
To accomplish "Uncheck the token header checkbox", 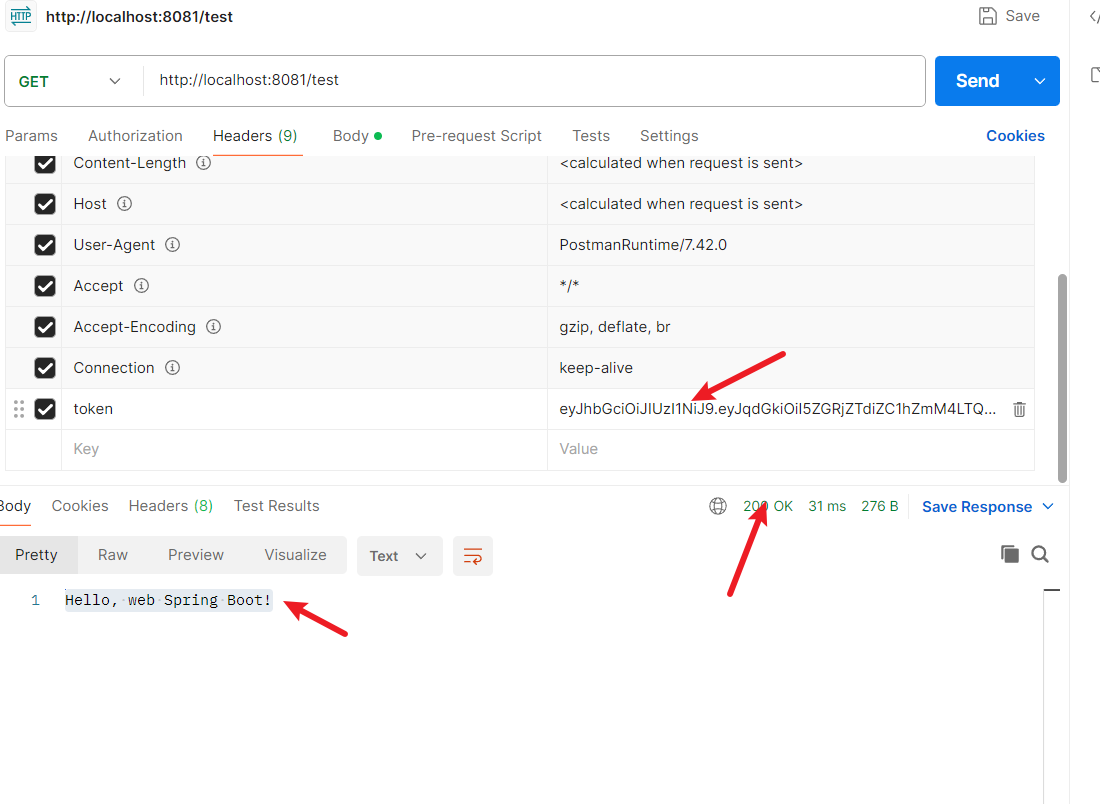I will [x=45, y=409].
